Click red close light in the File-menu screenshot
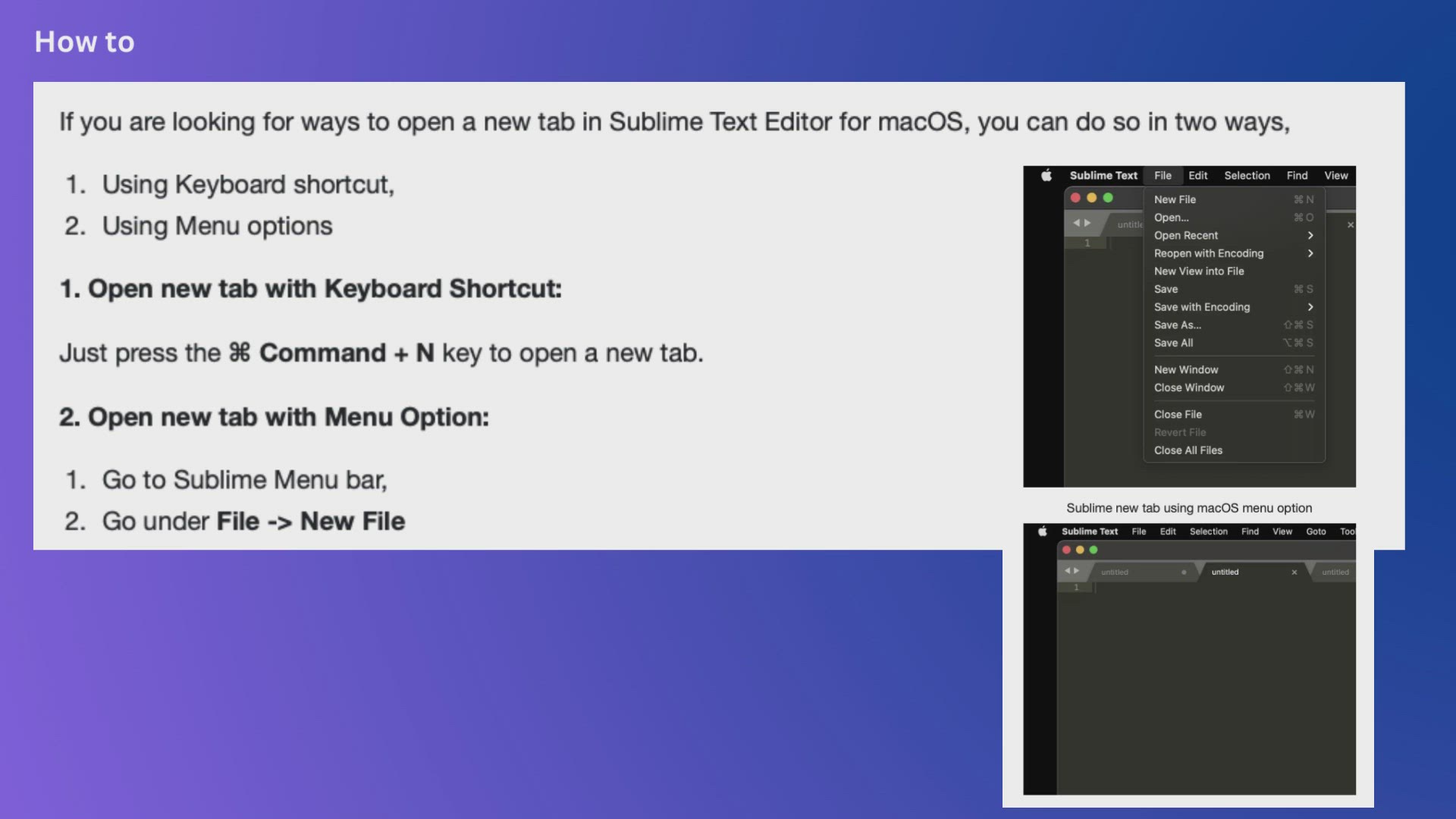Screen dimensions: 1456x819 (1075, 198)
